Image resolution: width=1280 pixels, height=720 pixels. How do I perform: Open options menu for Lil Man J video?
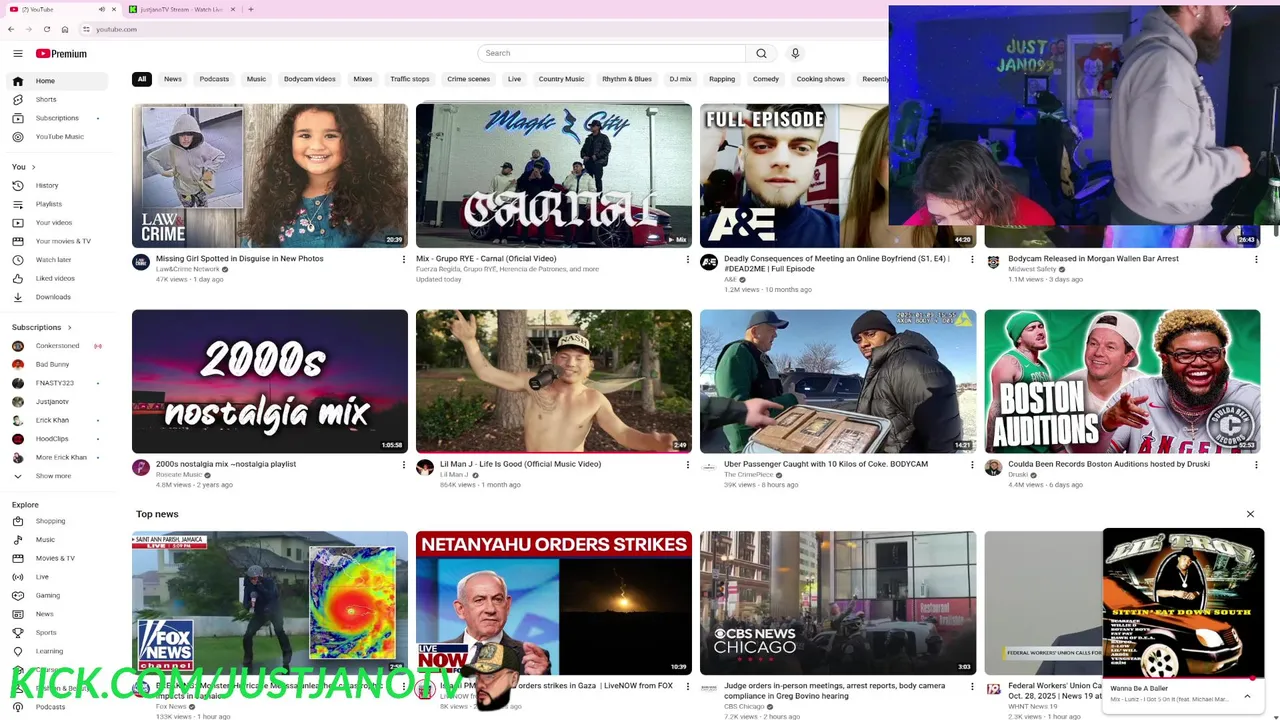click(688, 464)
